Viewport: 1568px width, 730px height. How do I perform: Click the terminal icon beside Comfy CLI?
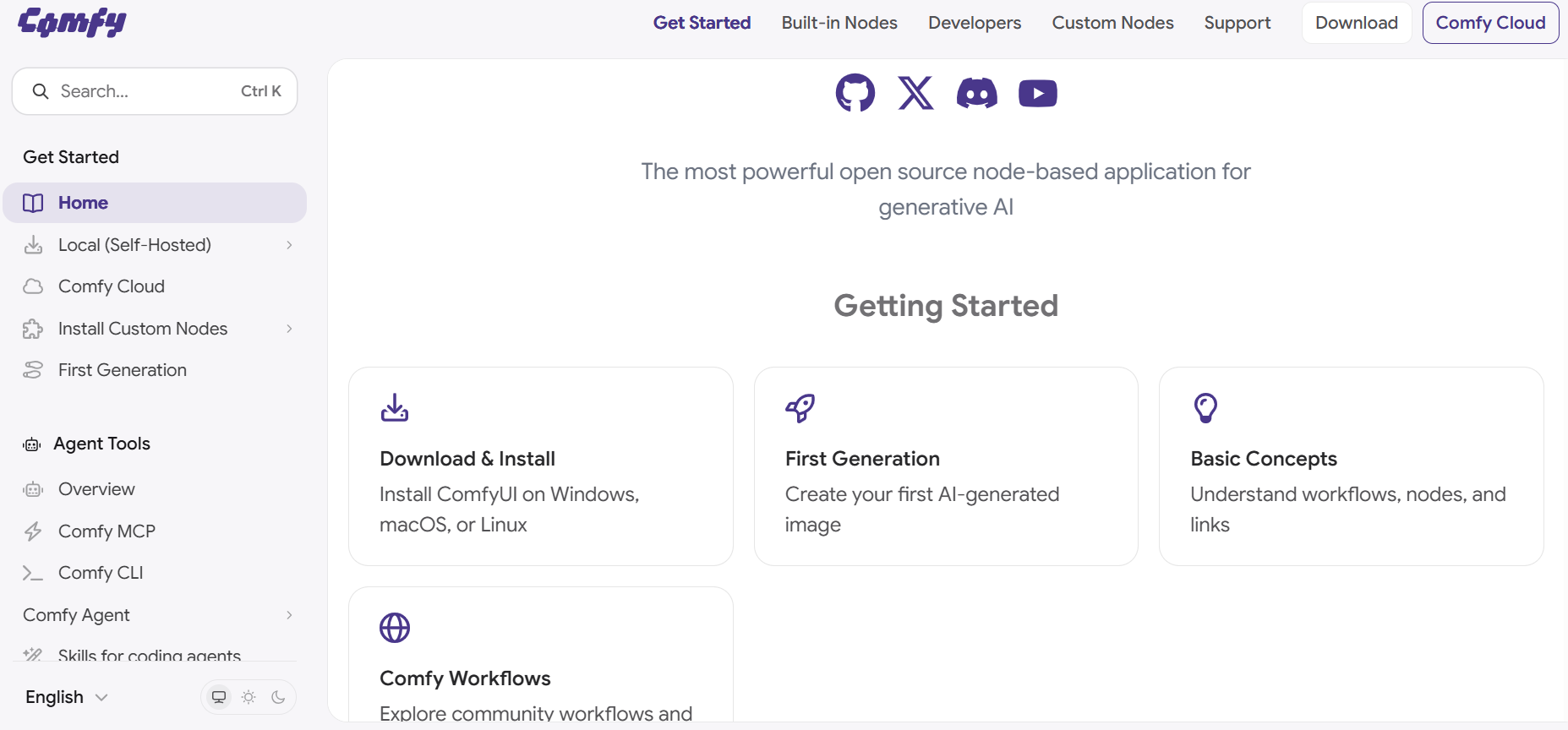tap(33, 573)
